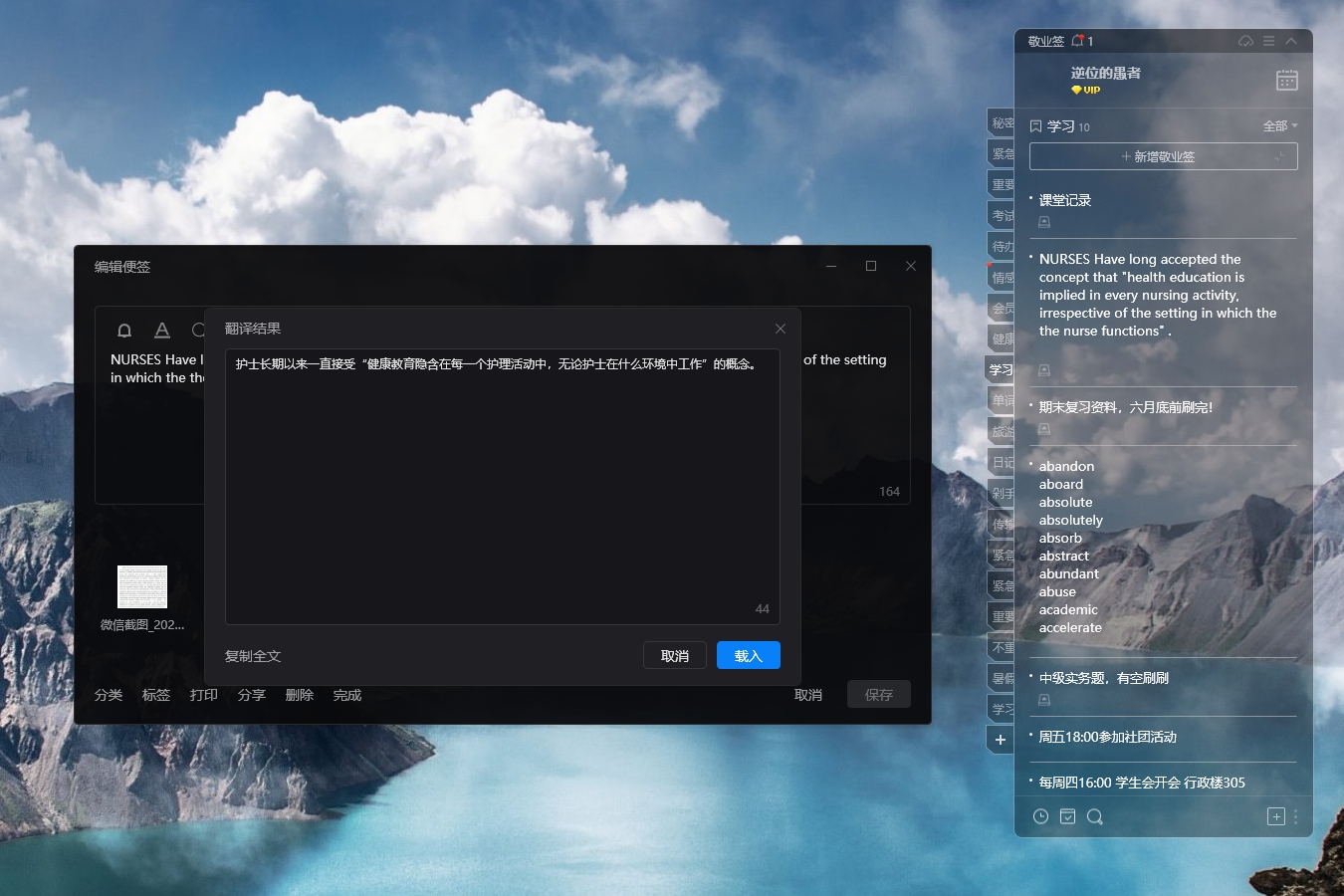Screen dimensions: 1344x896
Task: Open the 周五18:00参加社团活动 note
Action: [x=1108, y=737]
